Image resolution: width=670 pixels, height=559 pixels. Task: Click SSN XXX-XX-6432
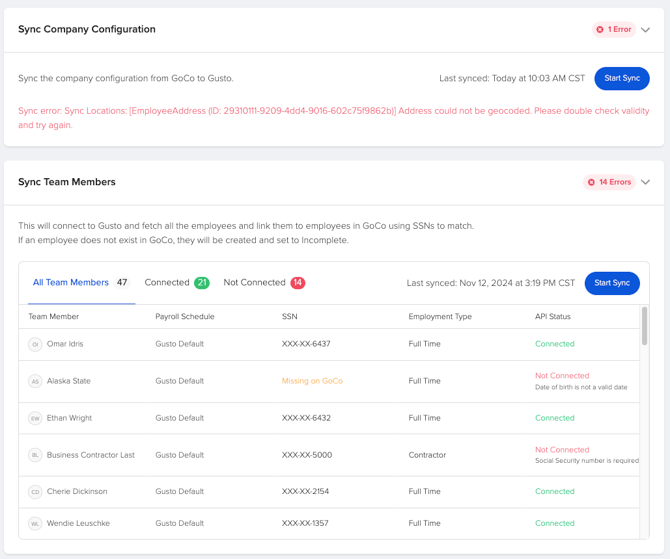point(306,418)
